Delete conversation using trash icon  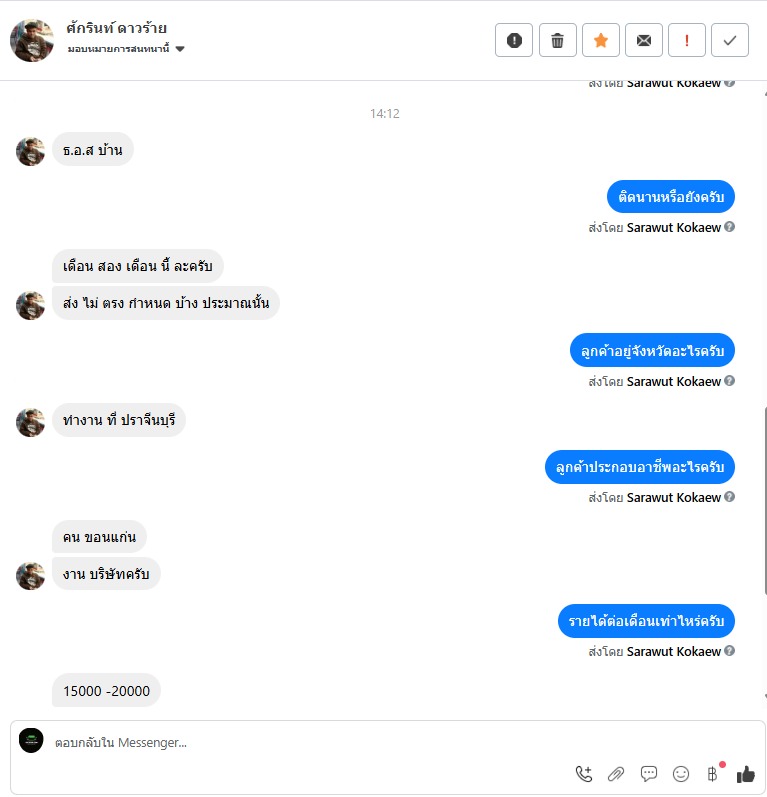pos(558,40)
